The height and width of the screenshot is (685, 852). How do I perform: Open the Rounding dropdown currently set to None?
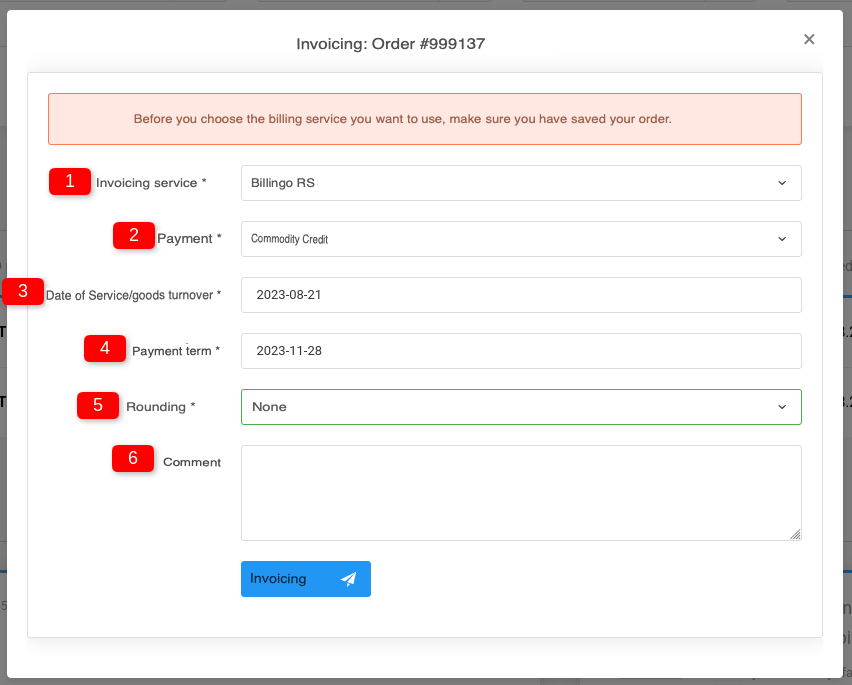[x=520, y=407]
